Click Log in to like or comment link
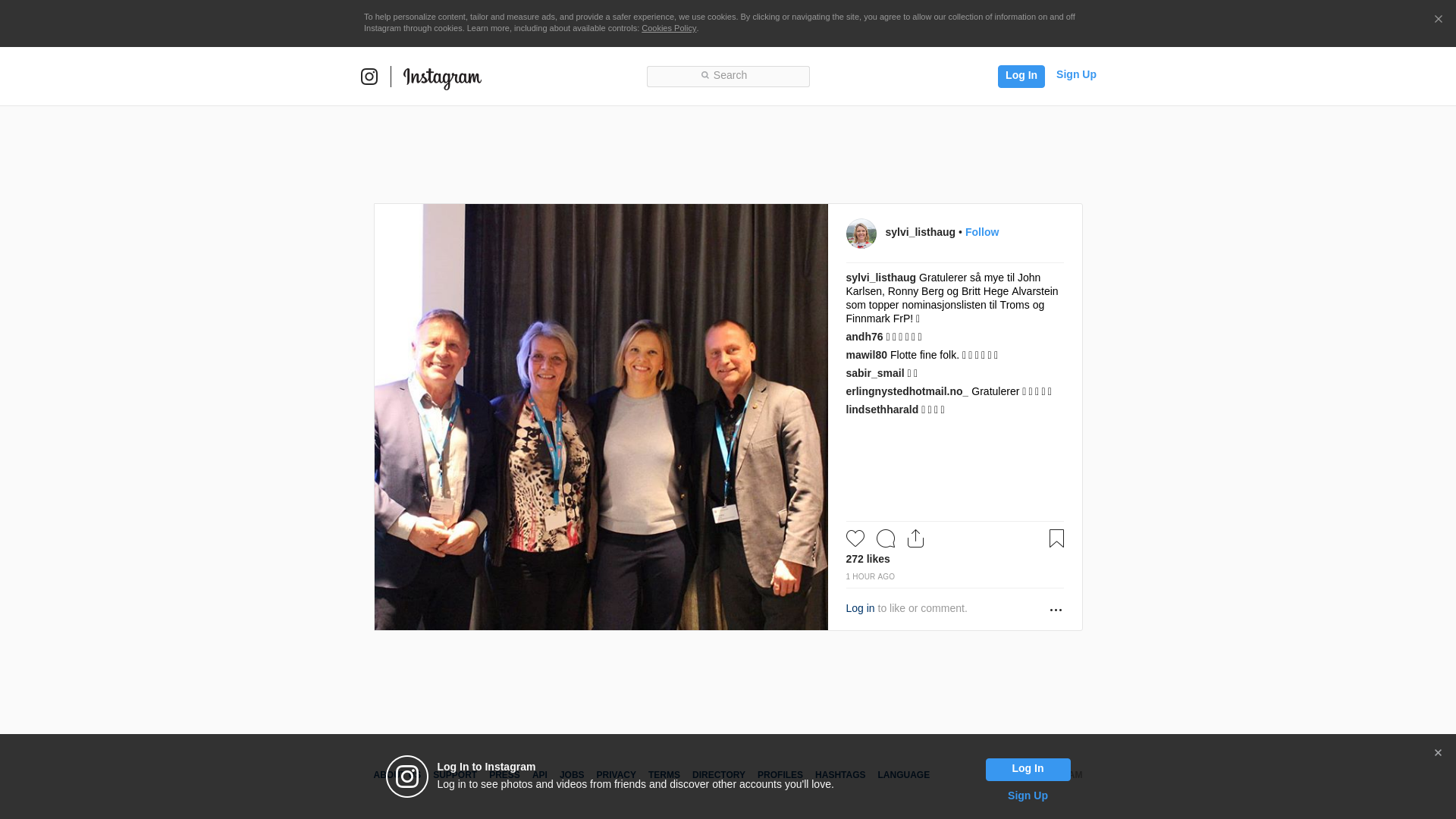1456x819 pixels. click(x=860, y=608)
